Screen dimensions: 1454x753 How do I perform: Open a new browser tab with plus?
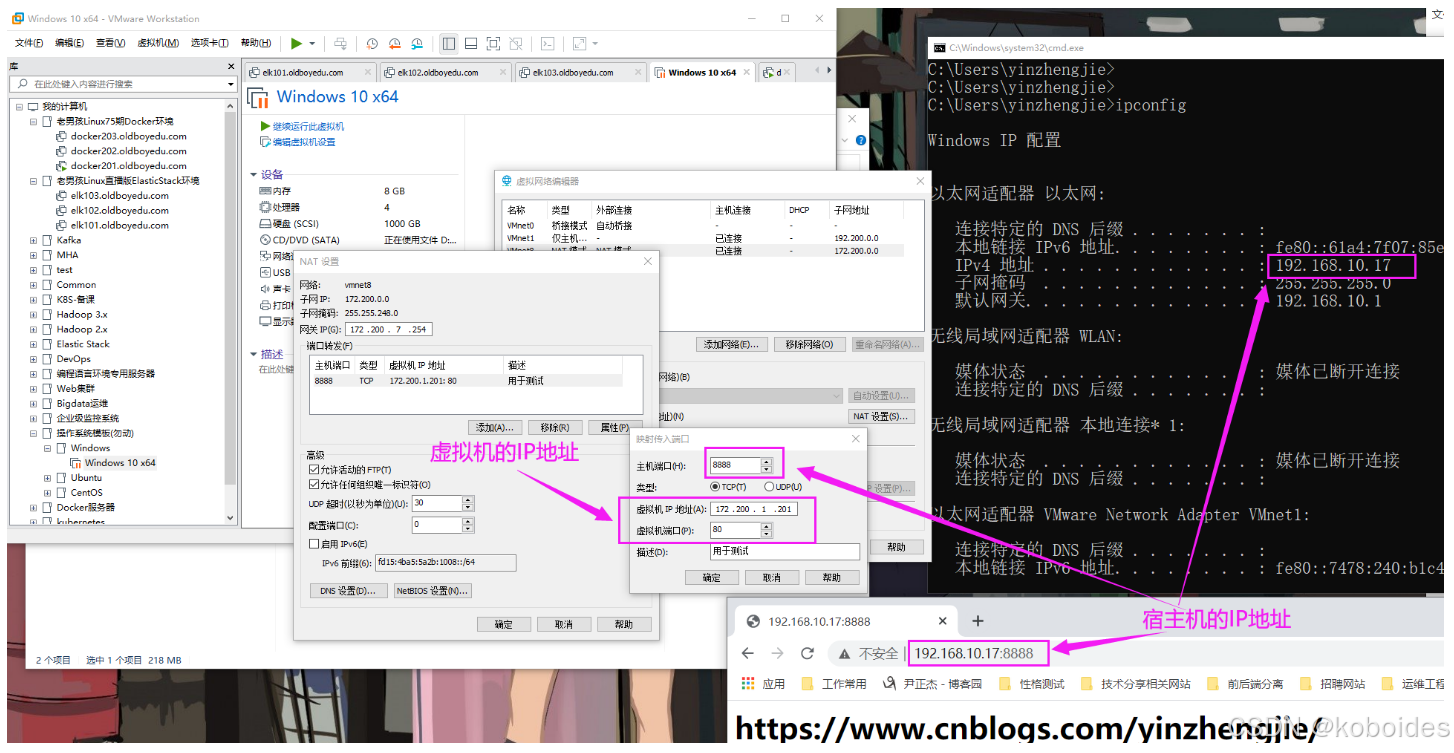click(x=978, y=621)
